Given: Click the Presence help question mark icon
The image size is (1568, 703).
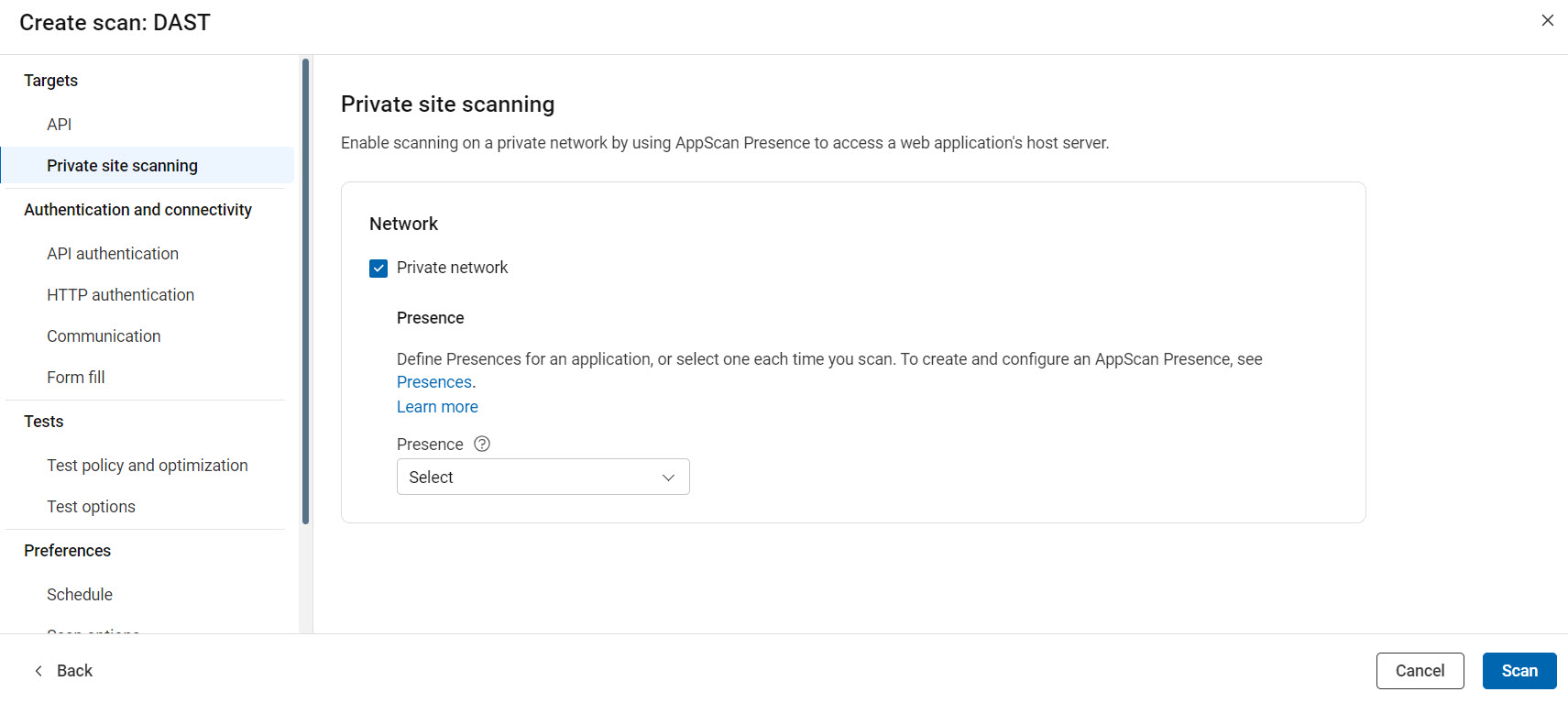Looking at the screenshot, I should click(482, 444).
